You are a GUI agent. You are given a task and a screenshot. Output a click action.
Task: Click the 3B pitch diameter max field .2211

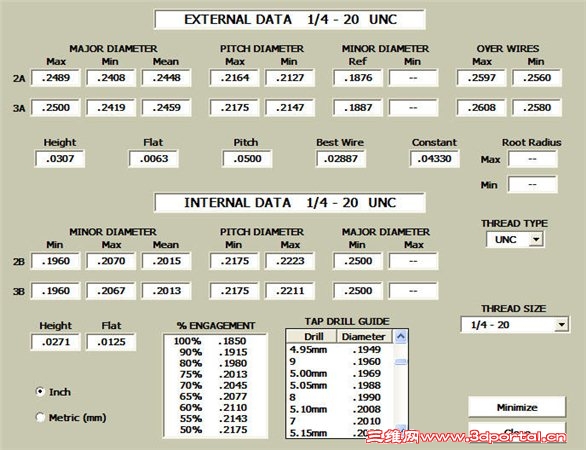click(x=290, y=291)
